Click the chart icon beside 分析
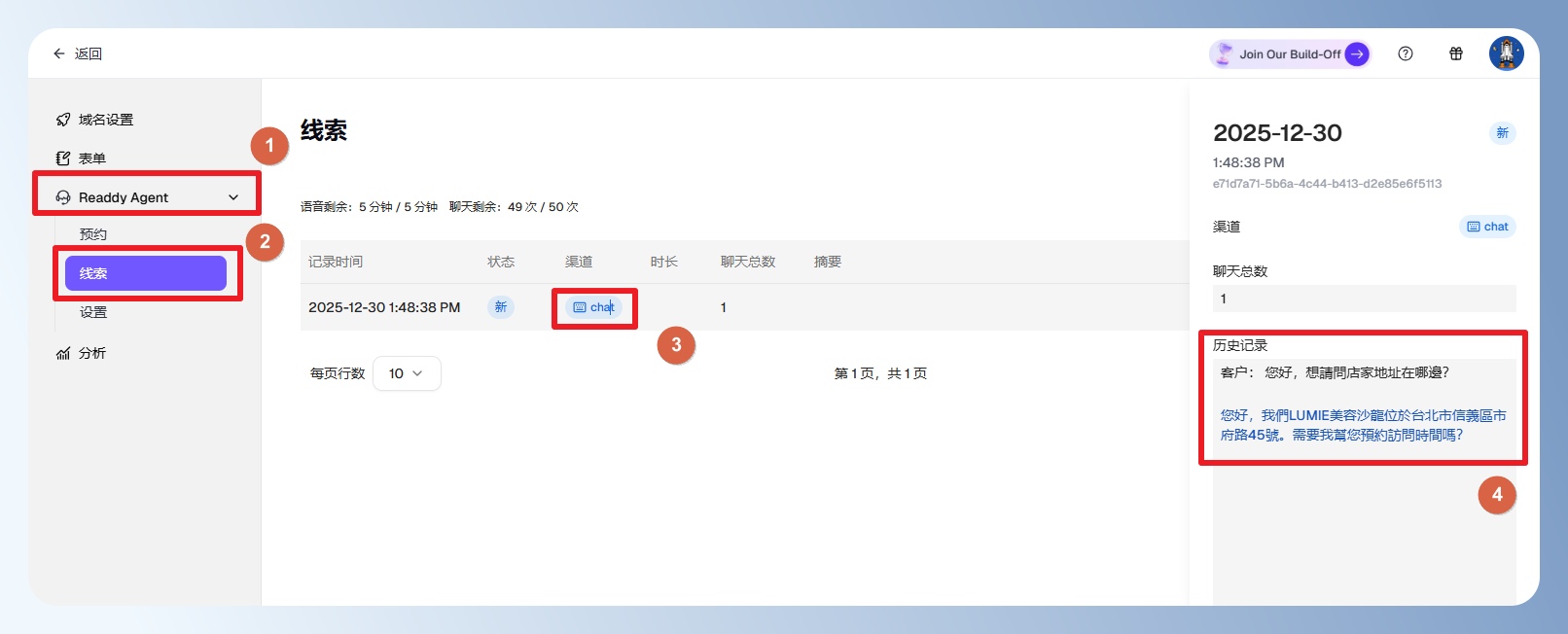1568x634 pixels. tap(63, 353)
